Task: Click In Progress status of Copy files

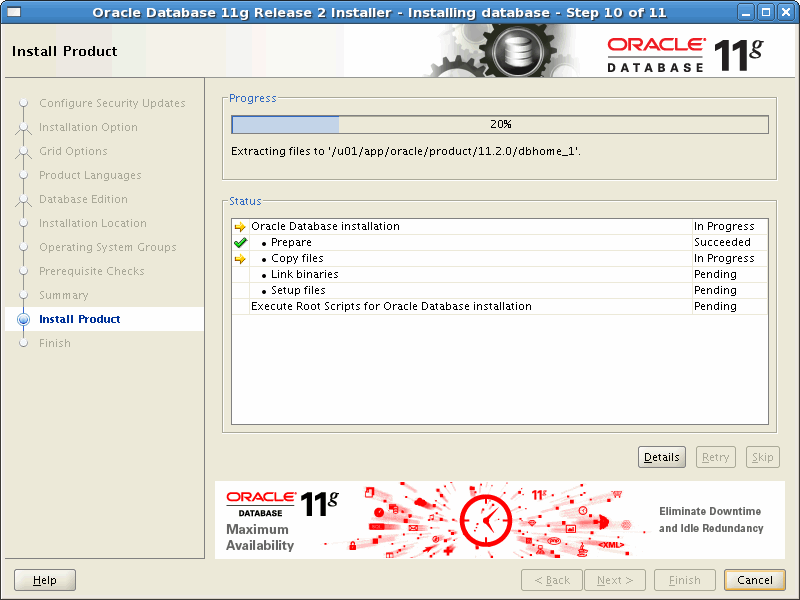Action: pos(724,259)
